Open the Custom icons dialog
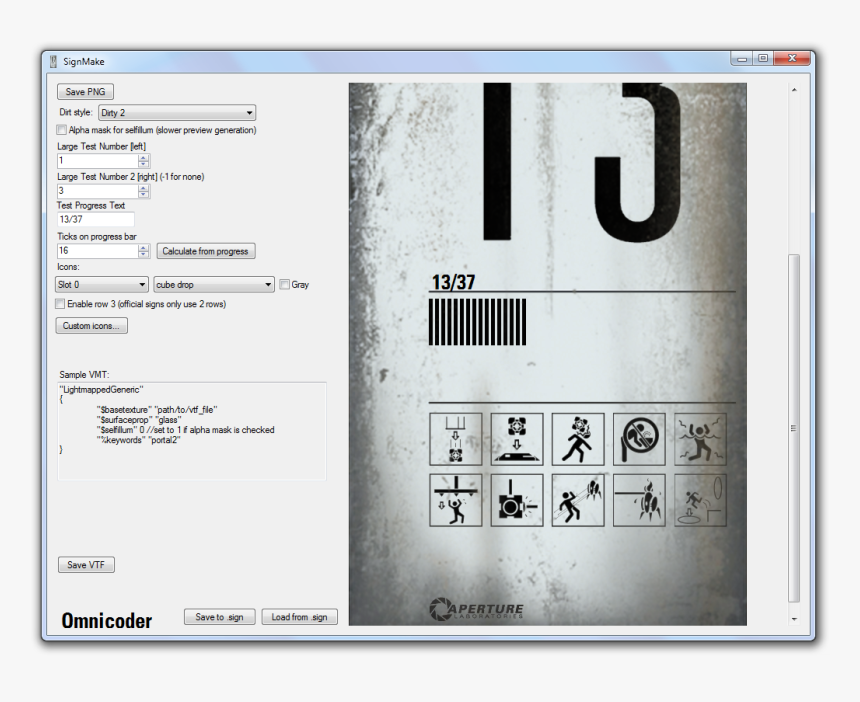Screen dimensions: 860x702 pyautogui.click(x=92, y=326)
